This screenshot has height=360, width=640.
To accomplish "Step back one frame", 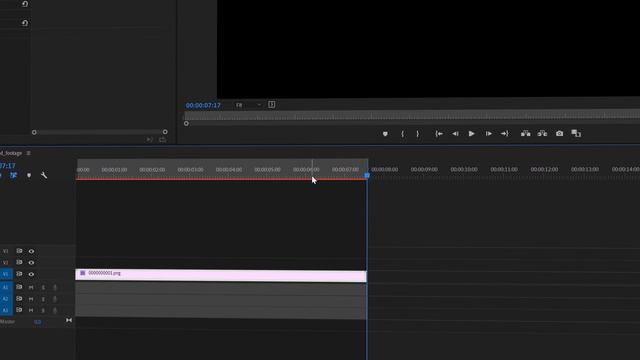I will tap(455, 134).
